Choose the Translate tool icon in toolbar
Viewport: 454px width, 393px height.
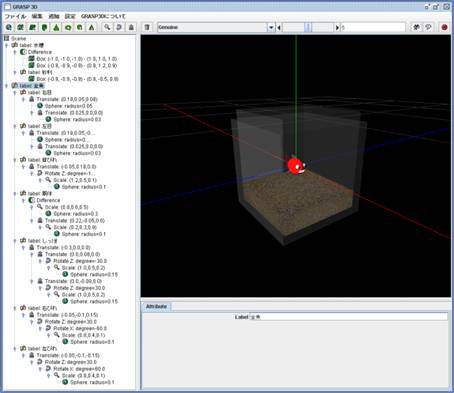(131, 27)
